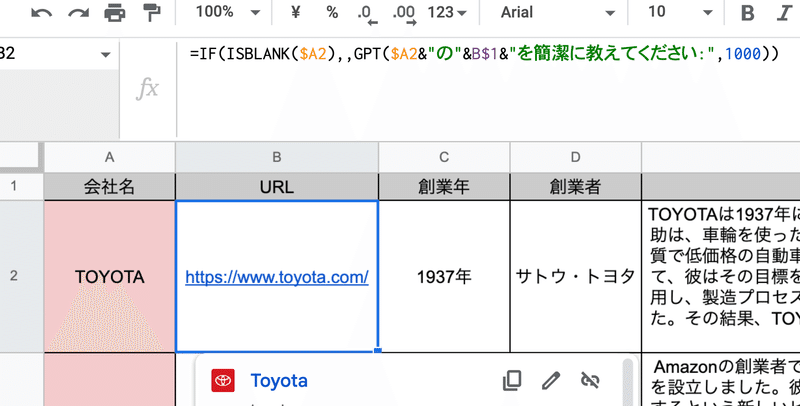This screenshot has width=800, height=406.
Task: Select the TOYOTA company cell
Action: (110, 276)
